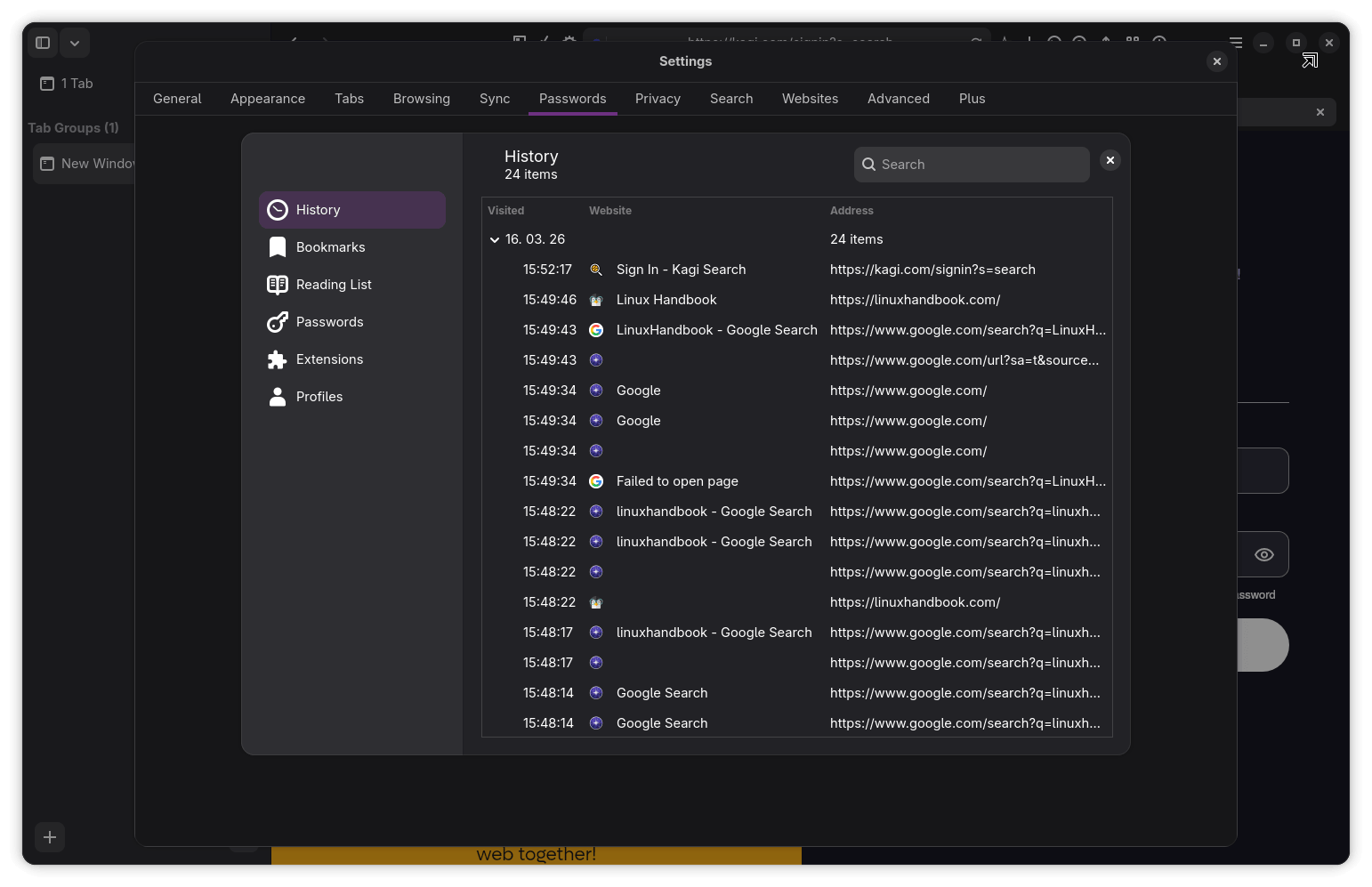Switch to the Privacy settings tab

(658, 99)
